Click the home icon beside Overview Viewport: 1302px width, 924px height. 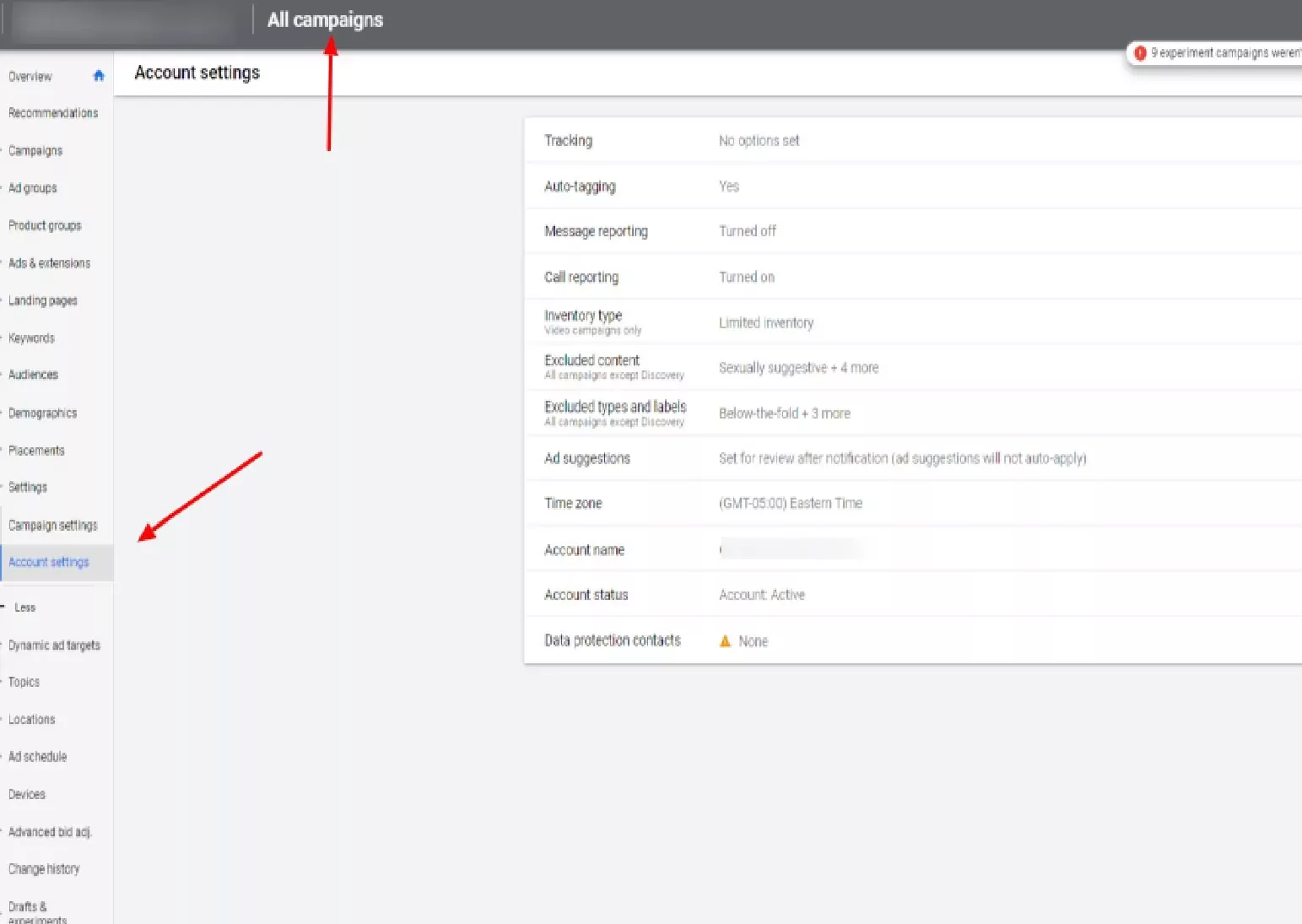pyautogui.click(x=99, y=76)
